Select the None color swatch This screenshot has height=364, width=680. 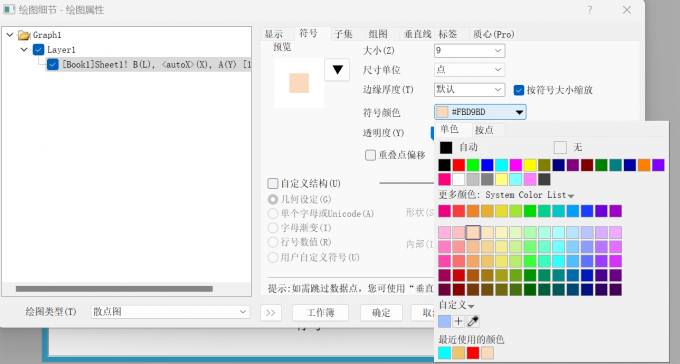coord(560,148)
